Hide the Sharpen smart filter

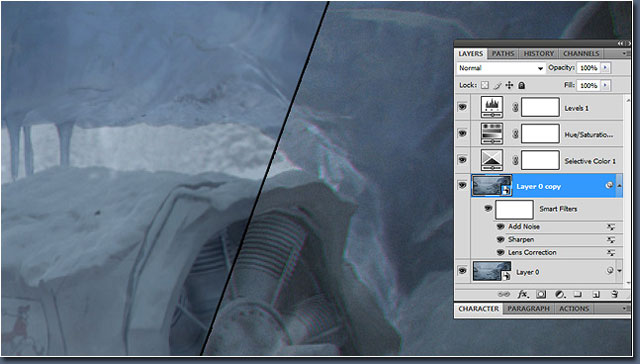pos(500,240)
